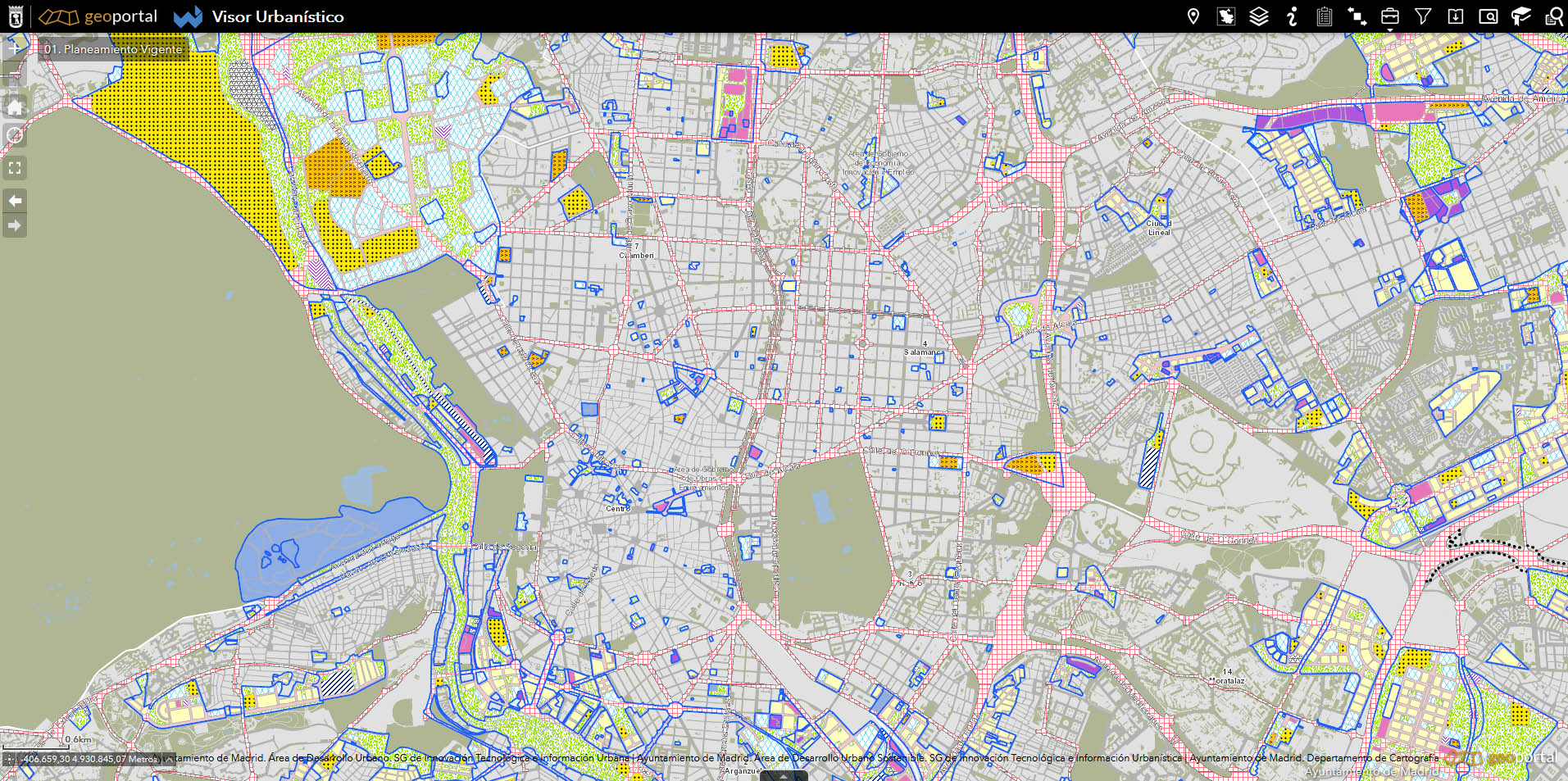
Task: Return to default extent with Home button
Action: (x=15, y=107)
